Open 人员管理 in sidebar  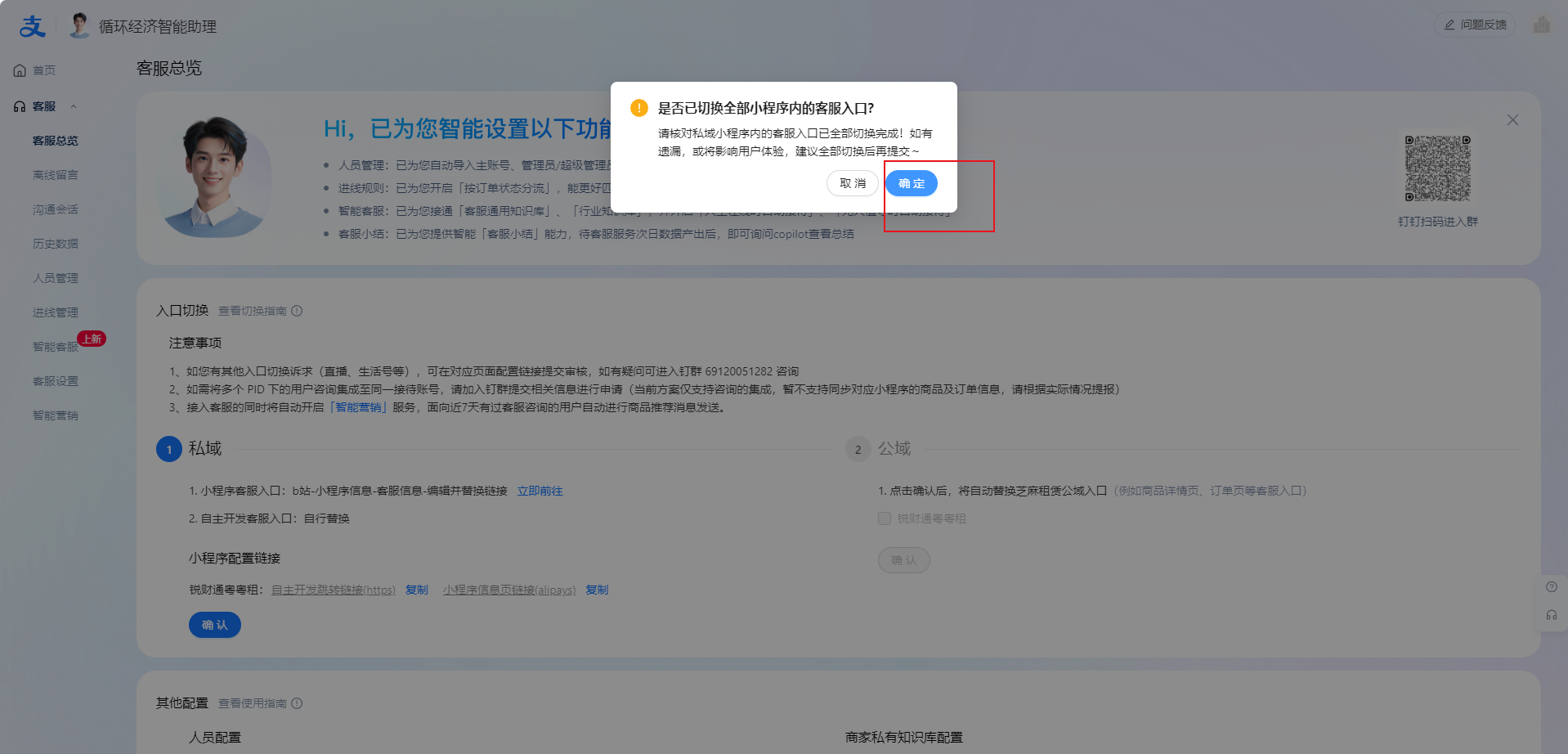pyautogui.click(x=56, y=278)
